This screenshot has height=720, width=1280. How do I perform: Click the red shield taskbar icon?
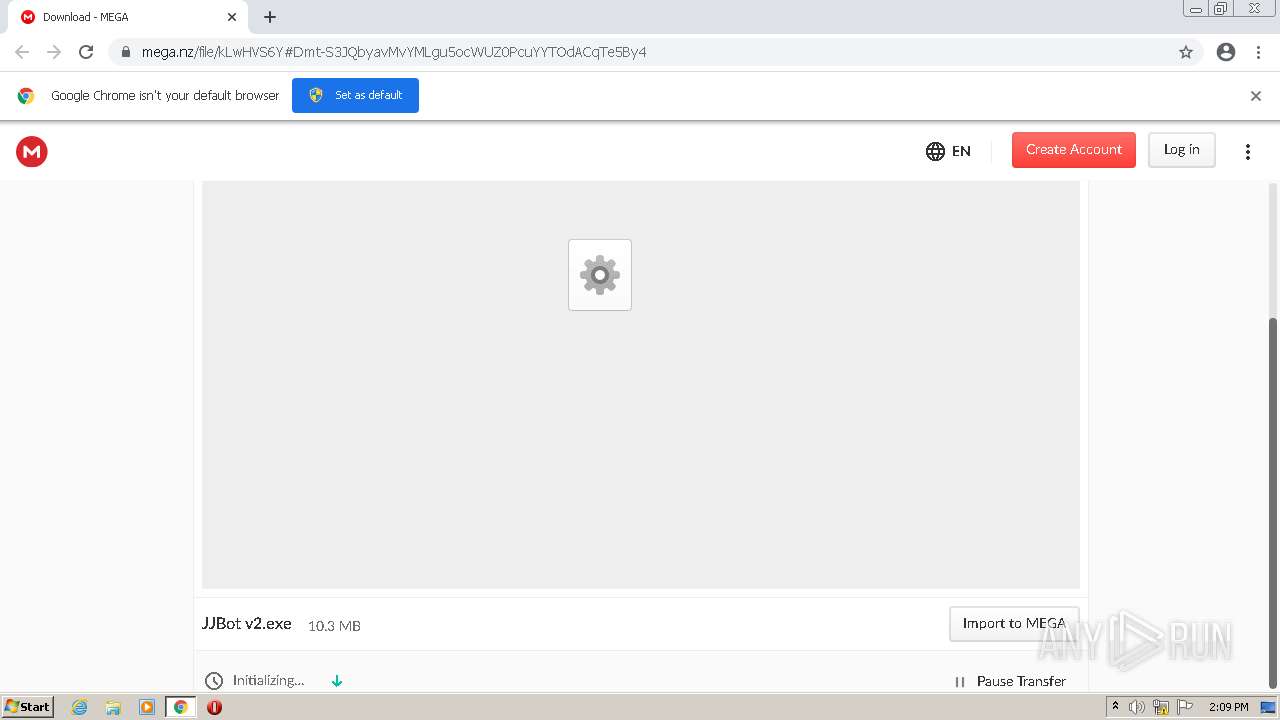[x=214, y=707]
